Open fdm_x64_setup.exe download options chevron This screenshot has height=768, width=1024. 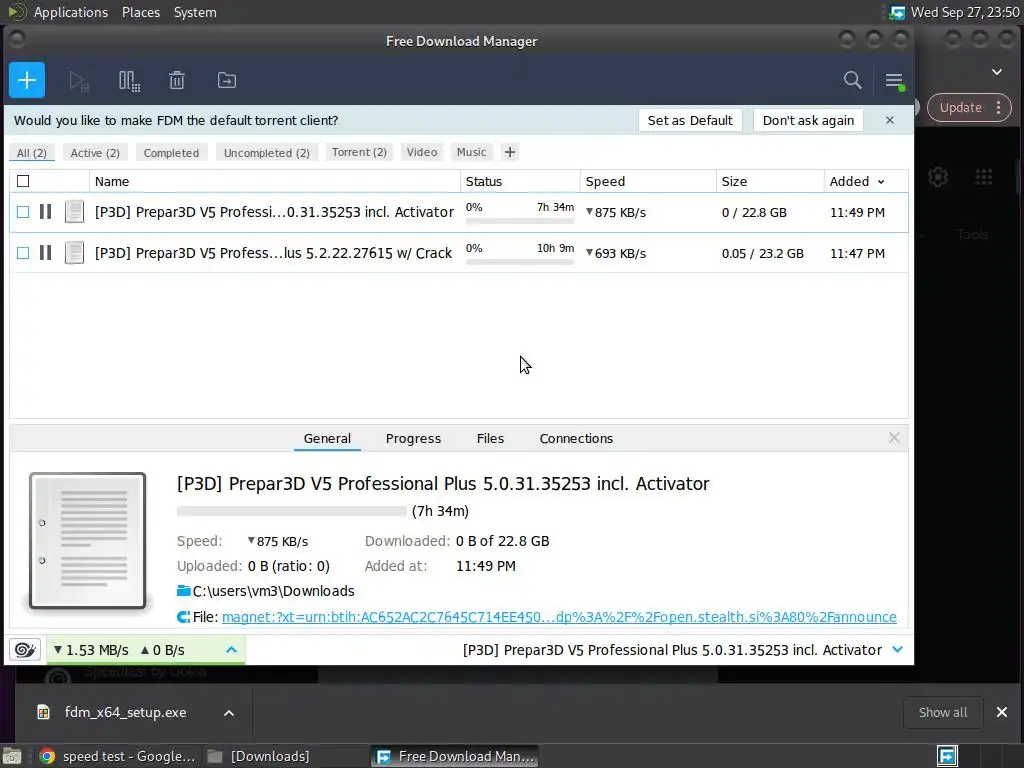tap(229, 712)
